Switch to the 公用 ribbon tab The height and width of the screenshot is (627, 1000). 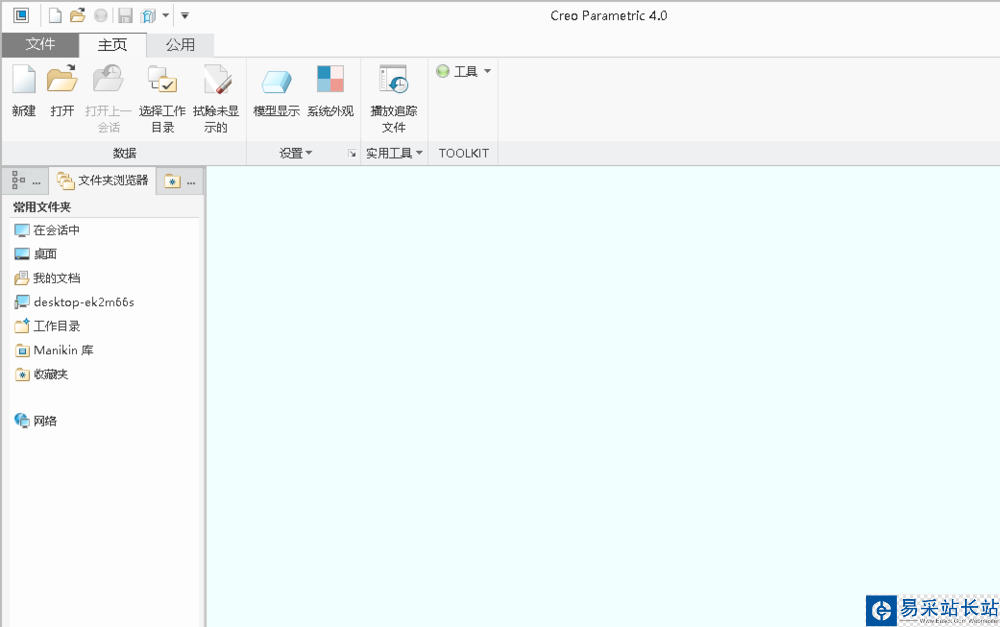click(x=180, y=45)
